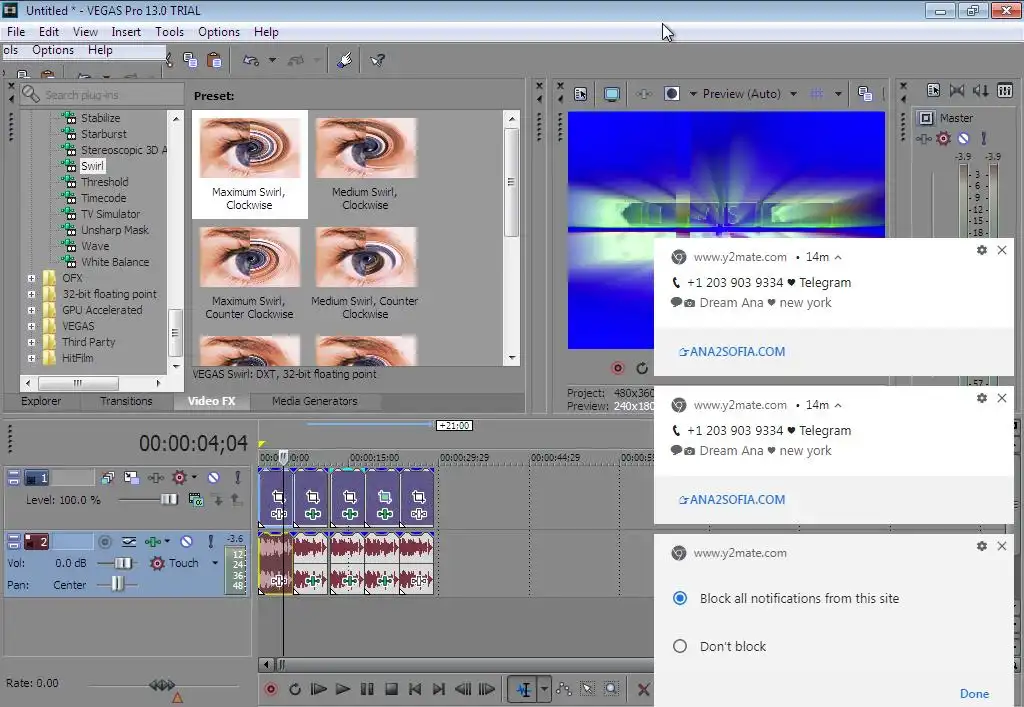Expand the Third Party folder
Screen dimensions: 1024x707
(x=31, y=342)
